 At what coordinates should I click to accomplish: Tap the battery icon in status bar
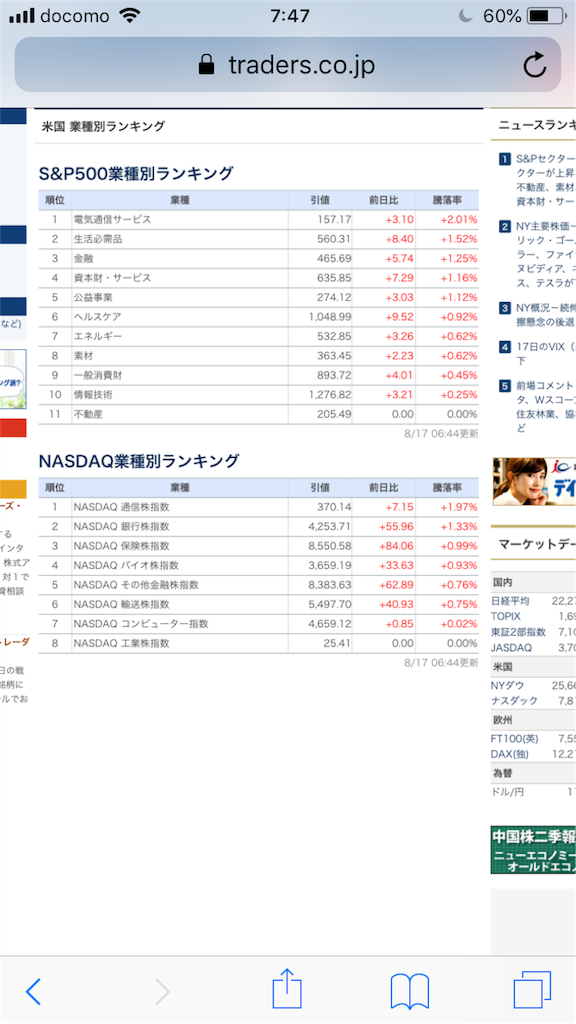point(547,16)
